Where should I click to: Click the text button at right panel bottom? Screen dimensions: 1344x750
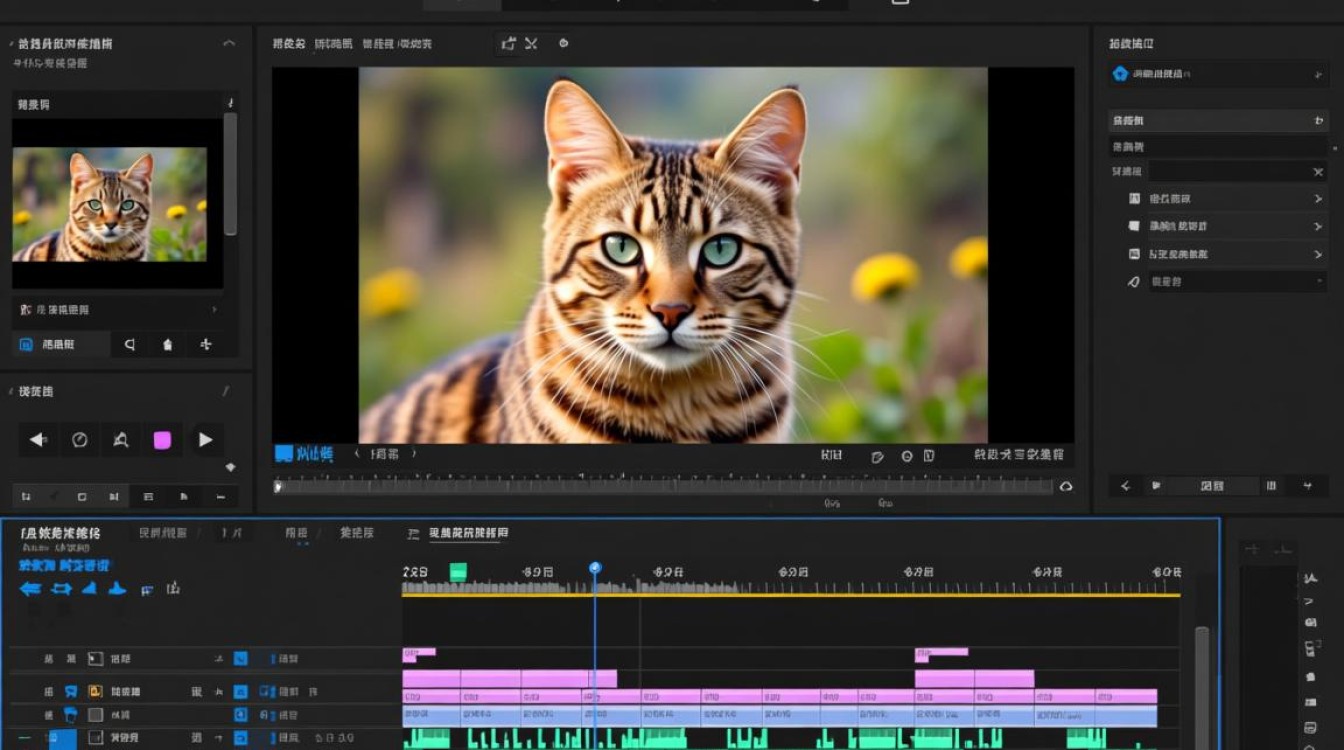[1212, 486]
